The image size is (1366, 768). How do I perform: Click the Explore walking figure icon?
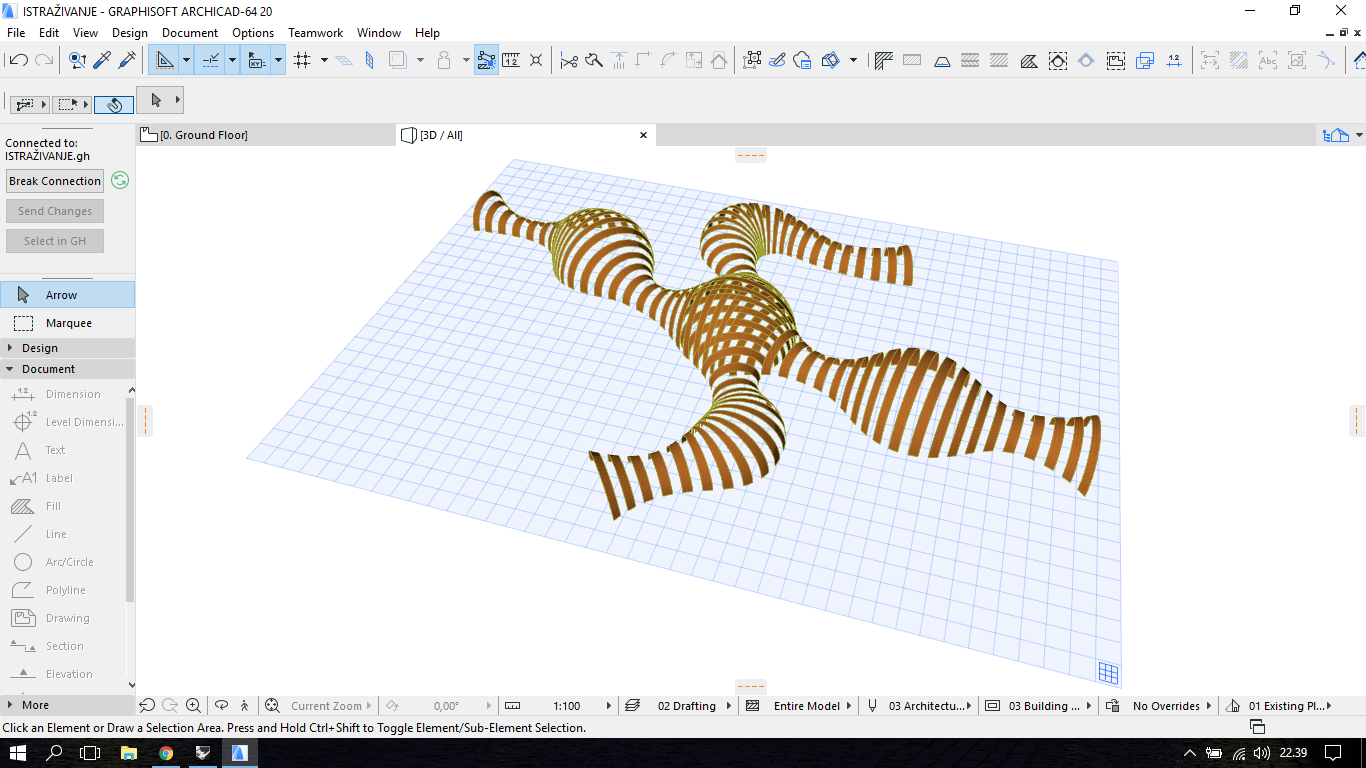(x=245, y=705)
